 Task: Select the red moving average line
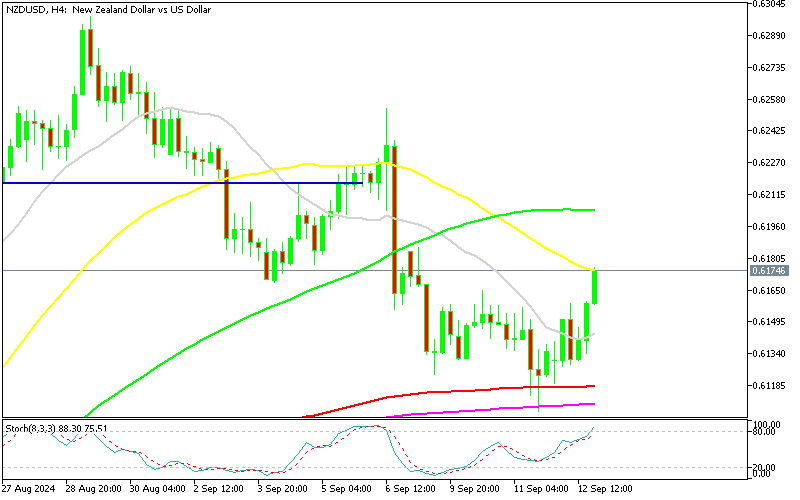coord(450,391)
